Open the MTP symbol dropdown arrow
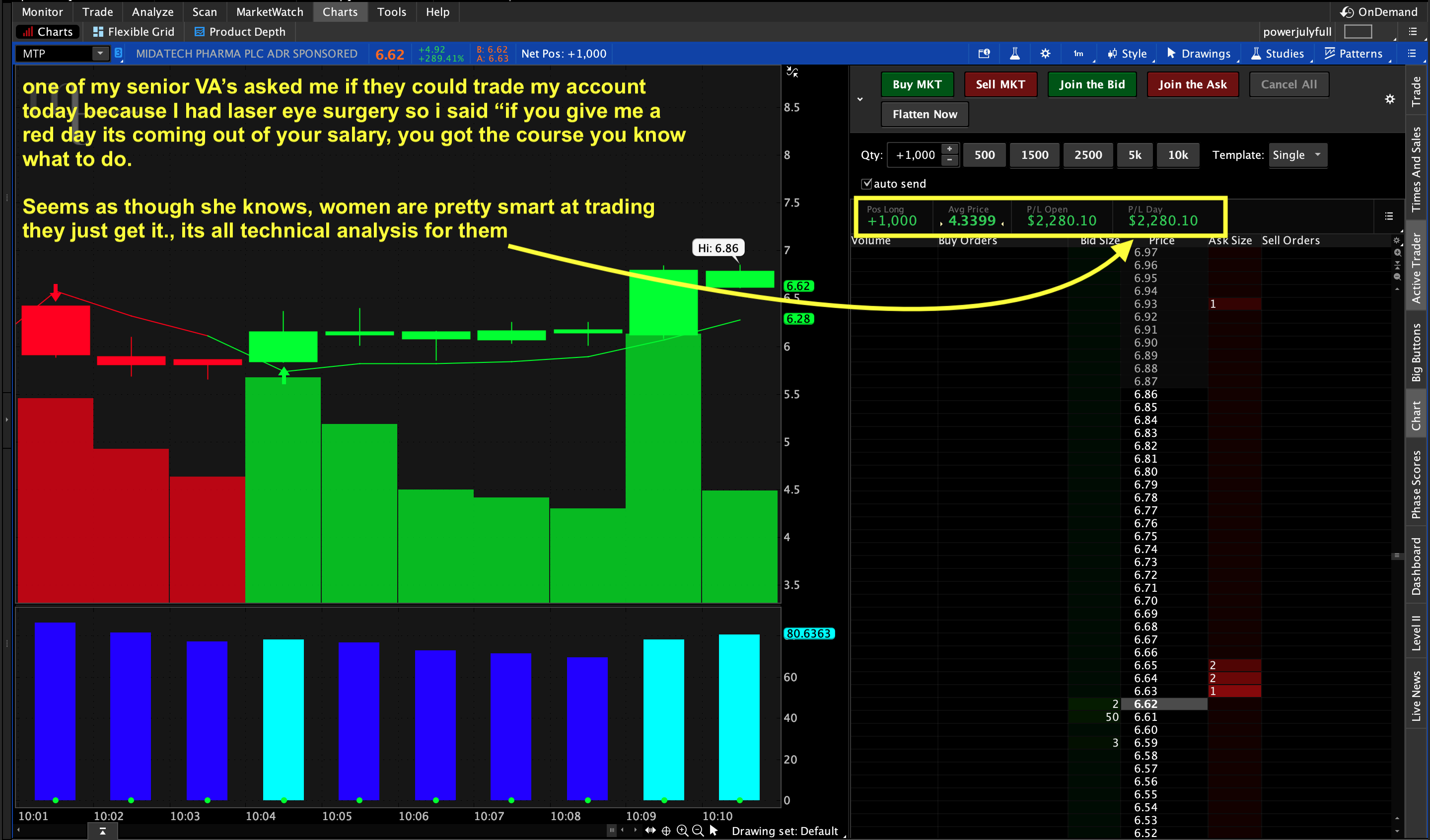The image size is (1430, 840). coord(100,53)
